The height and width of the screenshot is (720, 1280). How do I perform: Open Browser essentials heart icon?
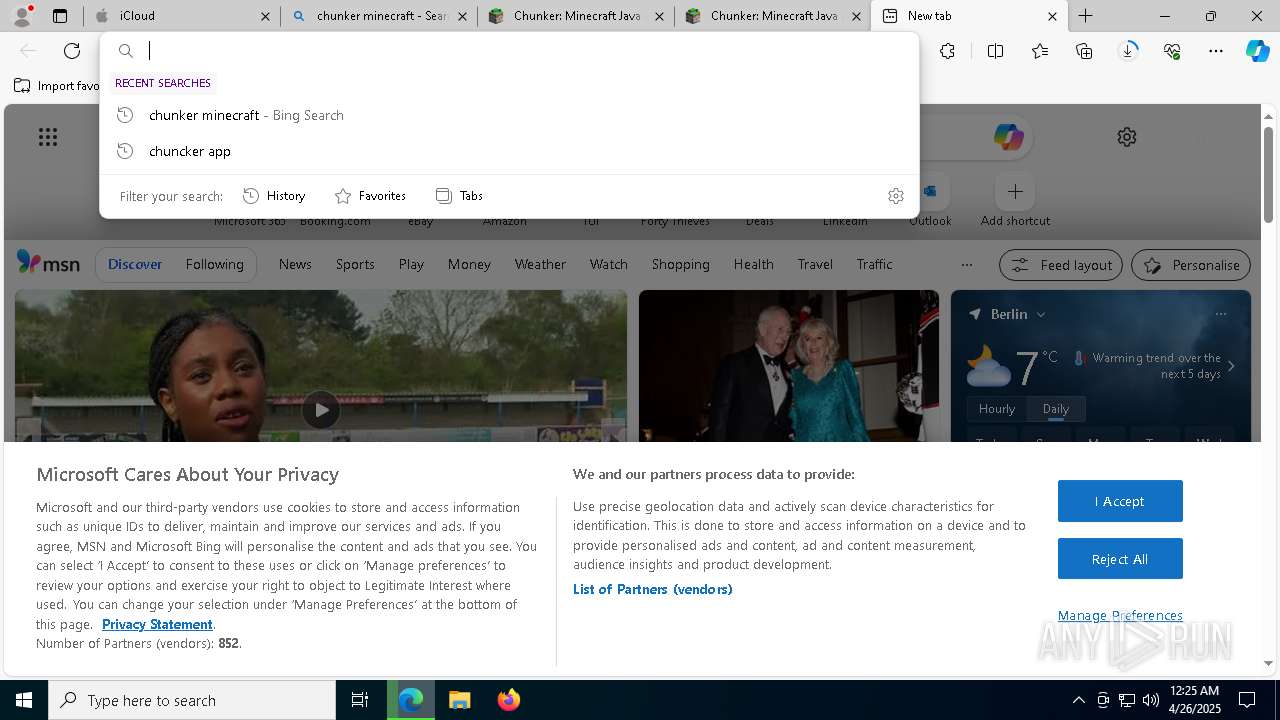tap(1172, 51)
